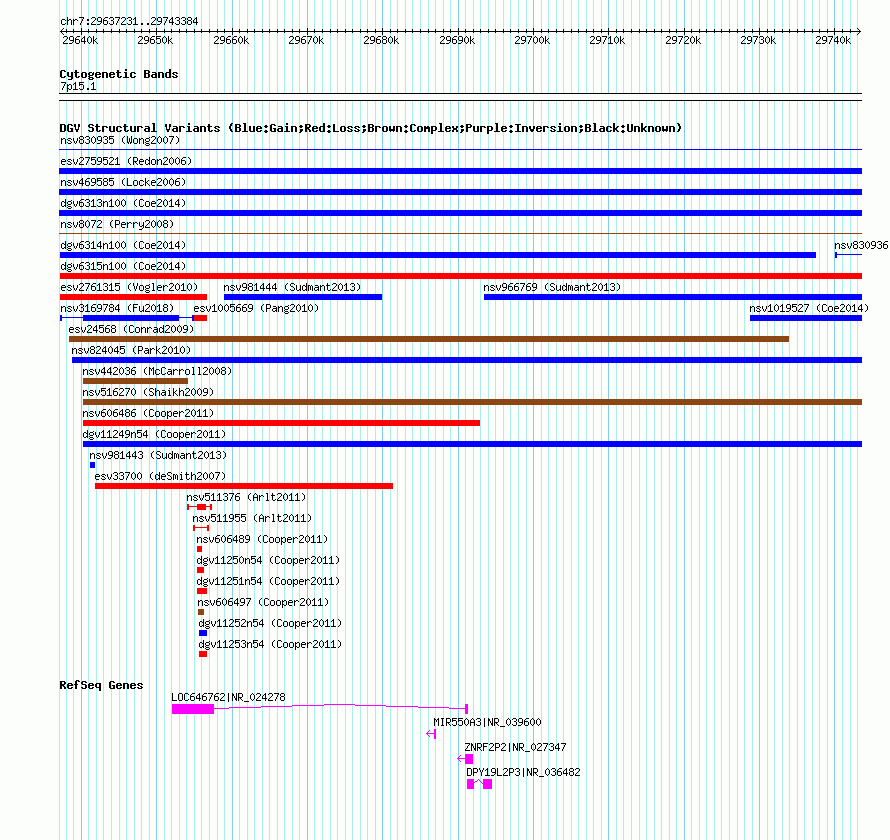Screen dimensions: 890x840
Task: Click the nsv3169784 (Fu2018) label
Action: [117, 308]
